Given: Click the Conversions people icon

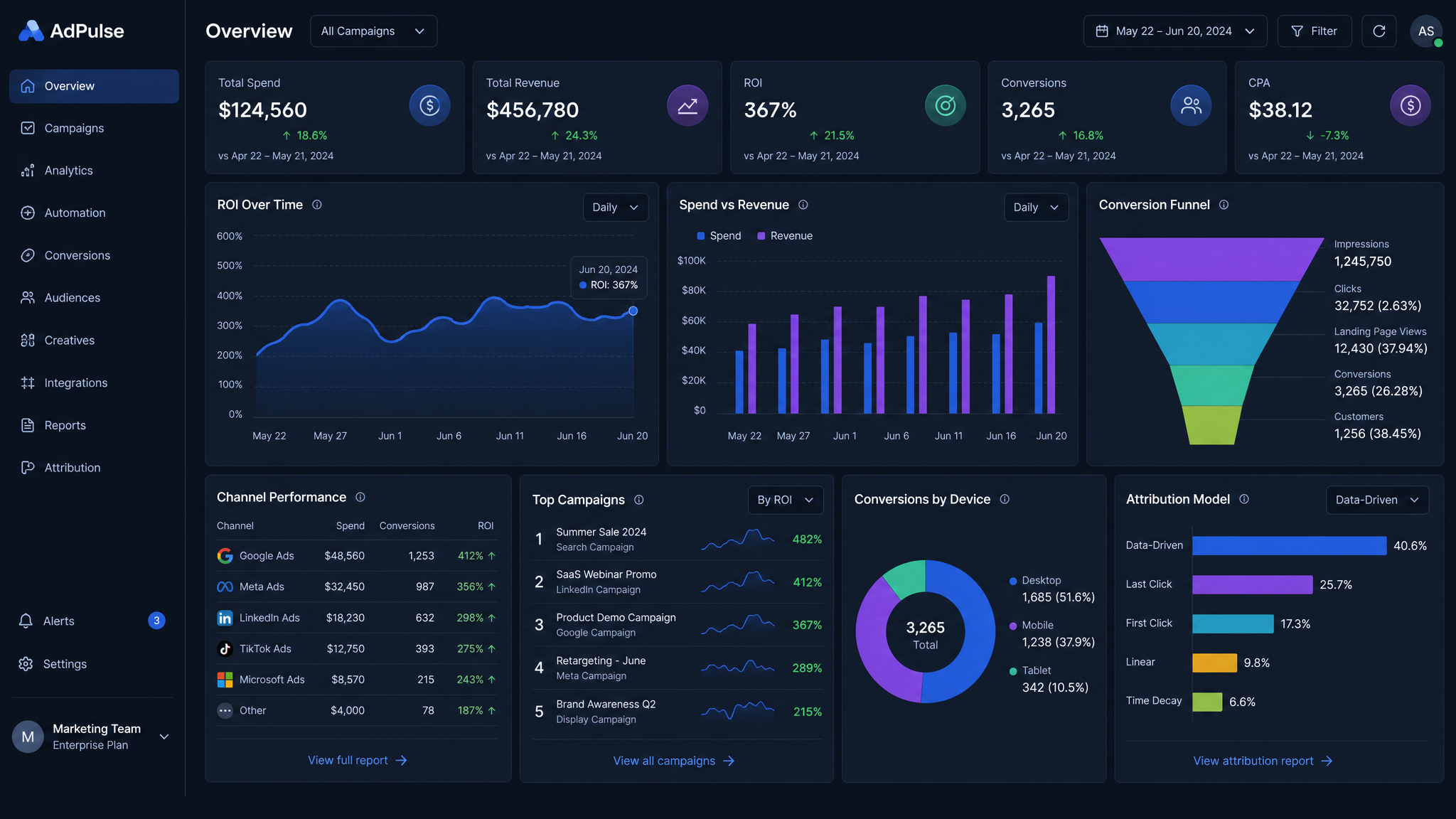Looking at the screenshot, I should pyautogui.click(x=1191, y=106).
